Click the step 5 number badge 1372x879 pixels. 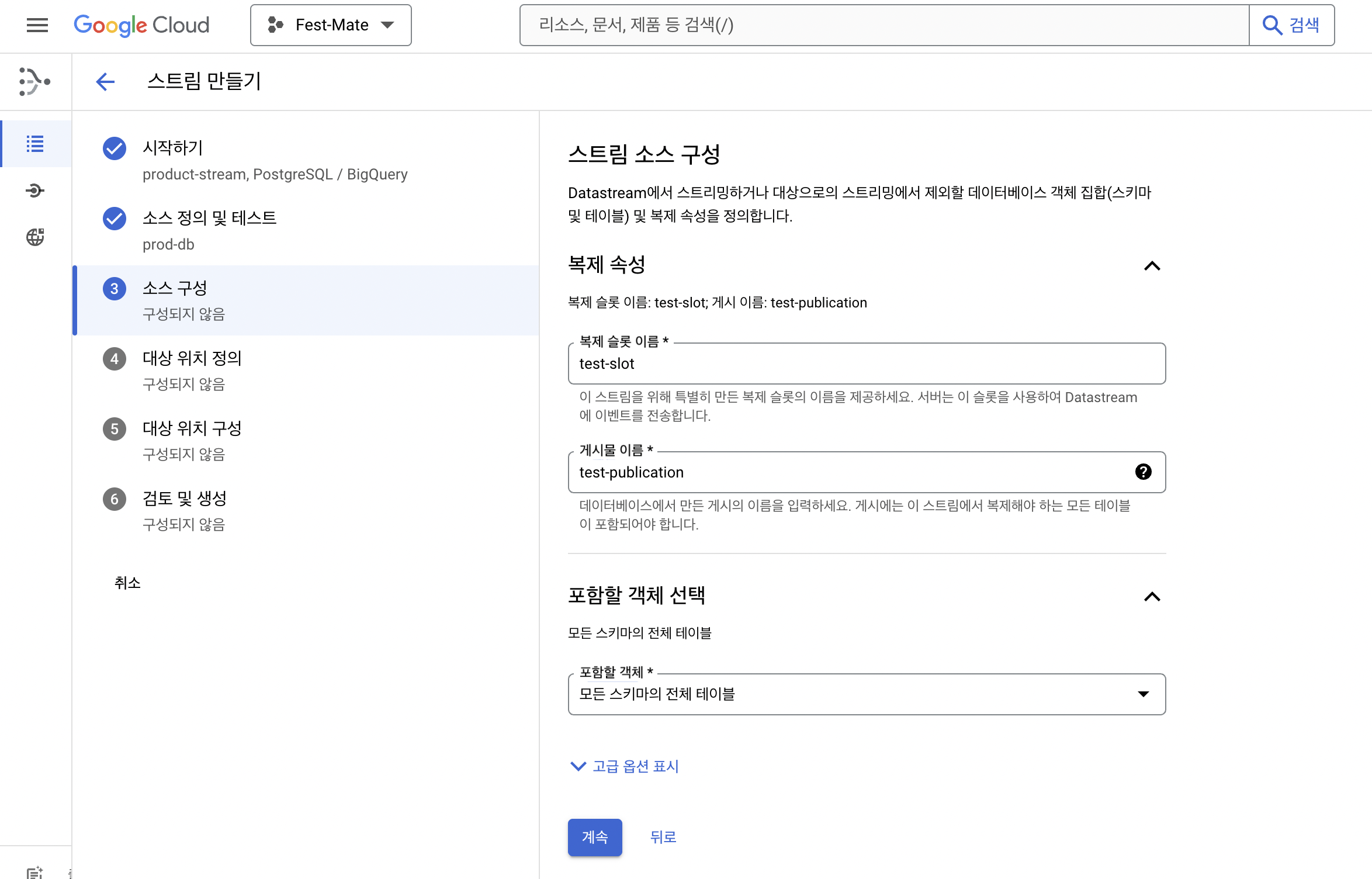click(x=115, y=429)
